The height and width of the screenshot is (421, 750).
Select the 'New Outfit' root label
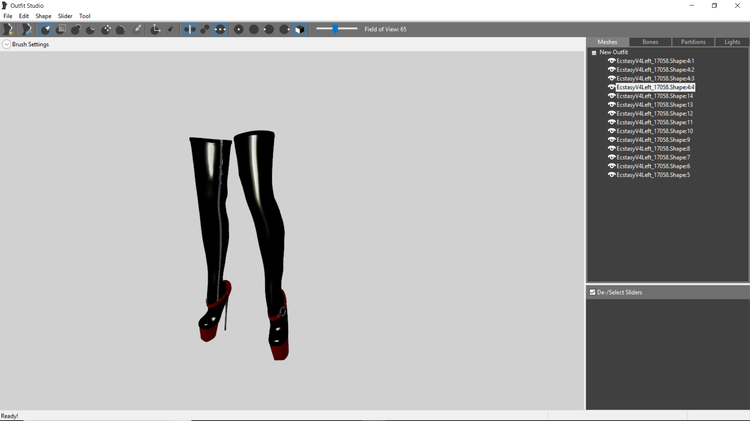pyautogui.click(x=614, y=52)
